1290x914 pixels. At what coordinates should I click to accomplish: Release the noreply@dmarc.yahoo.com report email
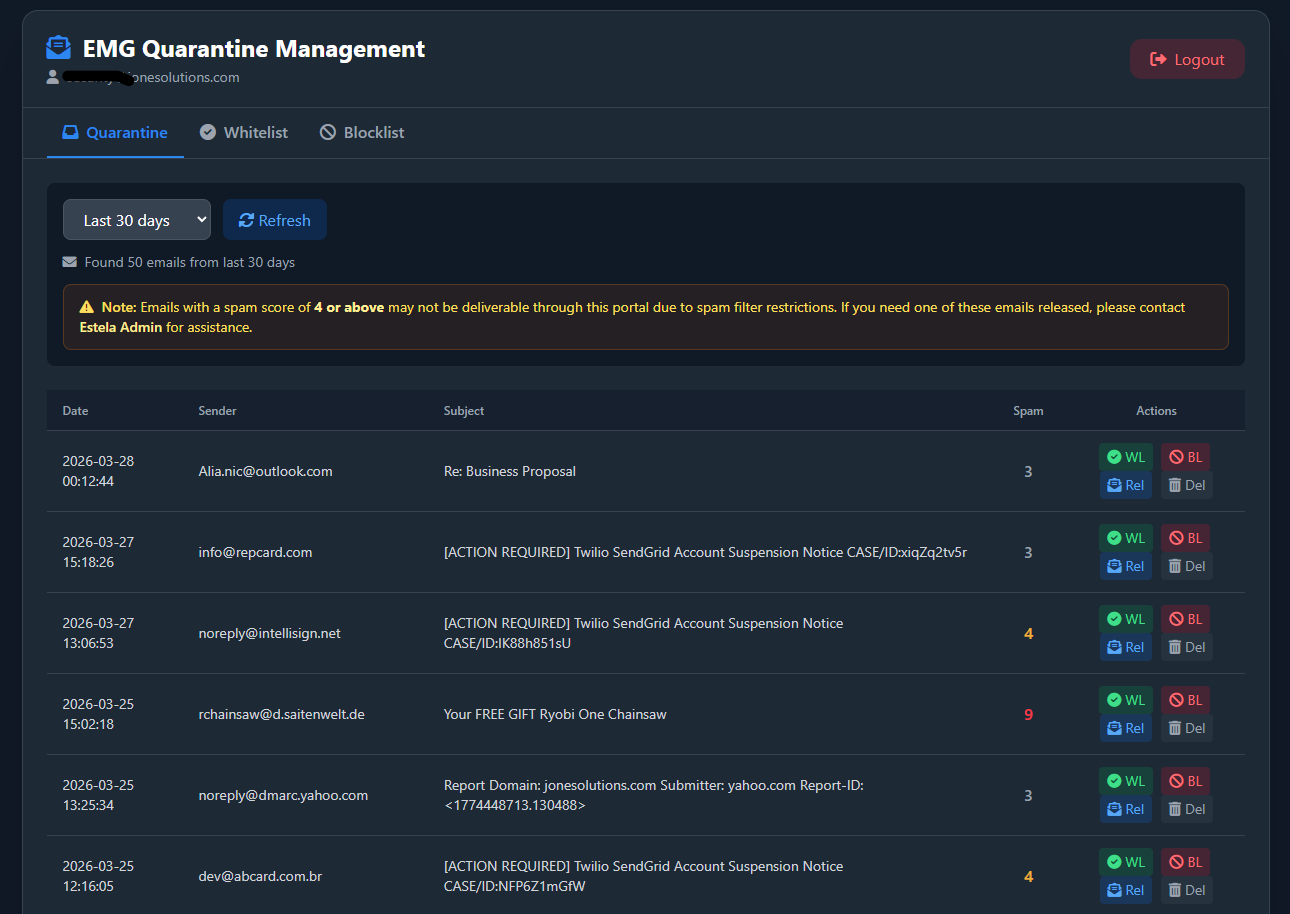(1125, 809)
